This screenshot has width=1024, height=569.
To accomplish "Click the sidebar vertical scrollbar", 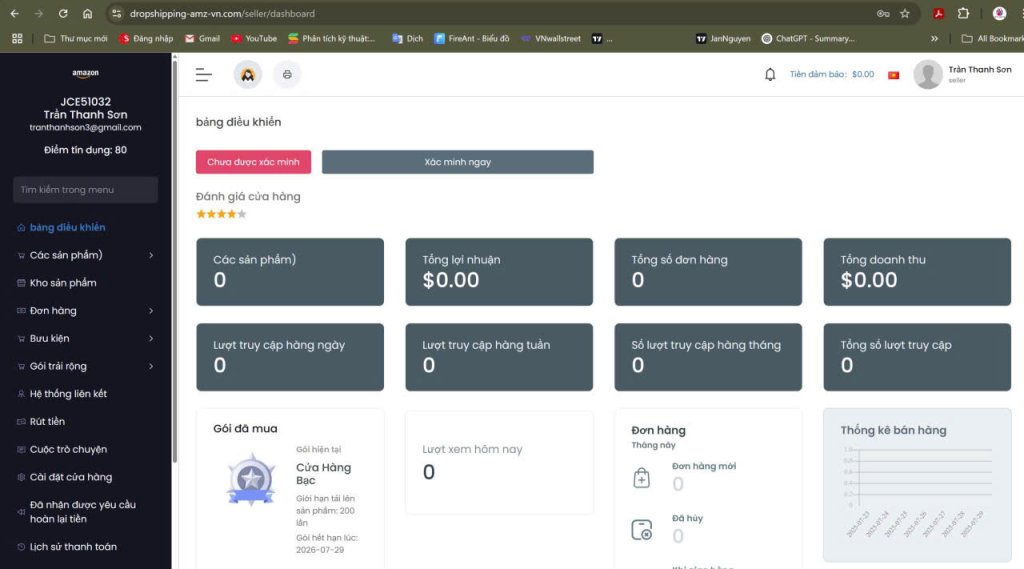I will 174,261.
